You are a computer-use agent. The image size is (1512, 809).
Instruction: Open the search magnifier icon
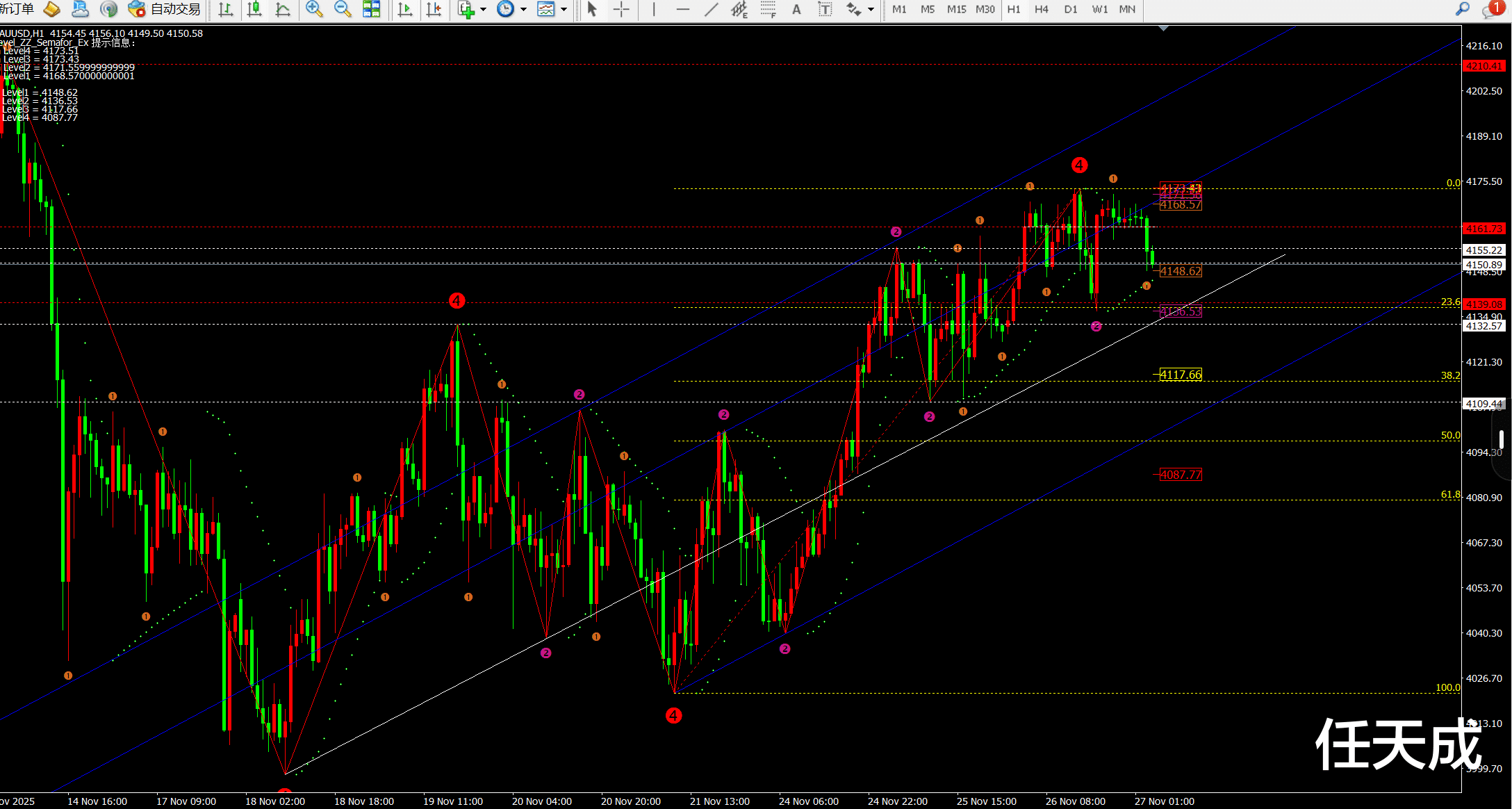pyautogui.click(x=1463, y=9)
